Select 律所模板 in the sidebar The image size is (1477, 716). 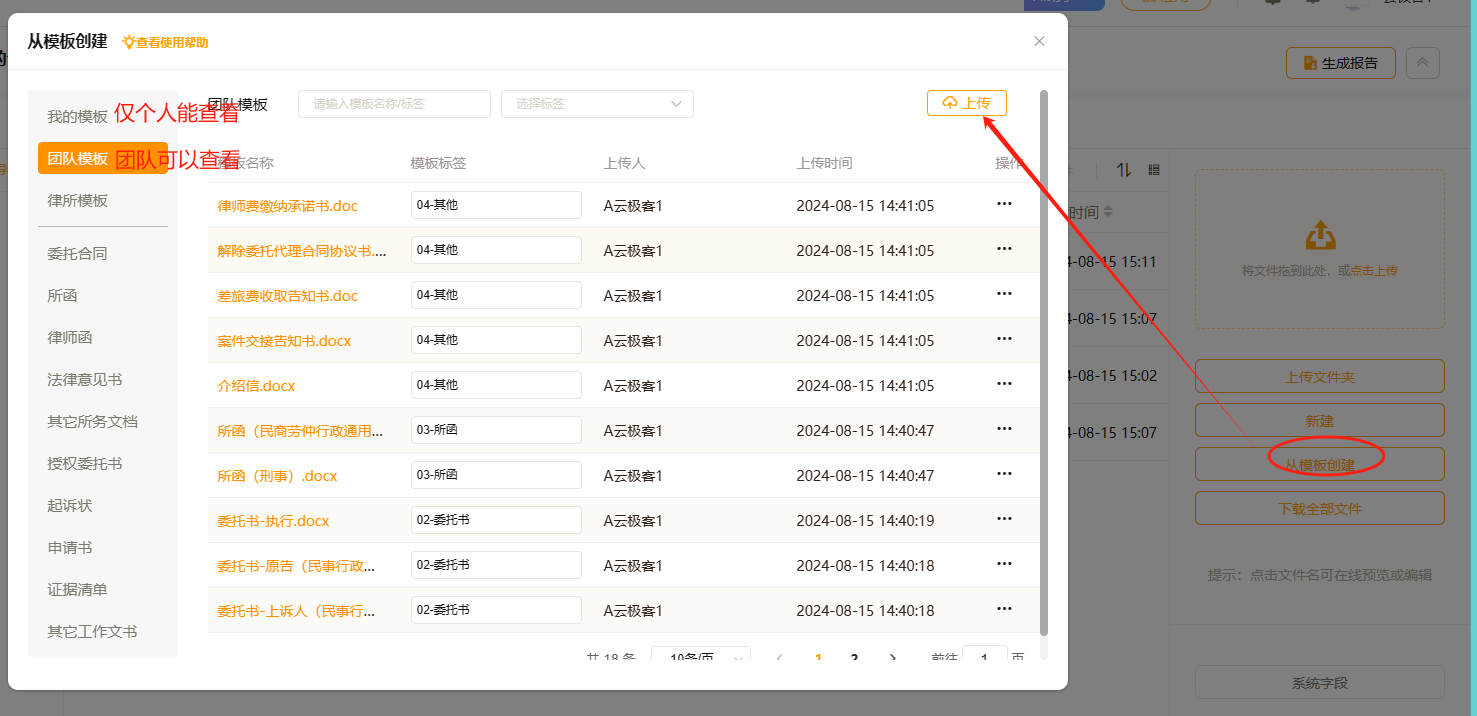77,201
